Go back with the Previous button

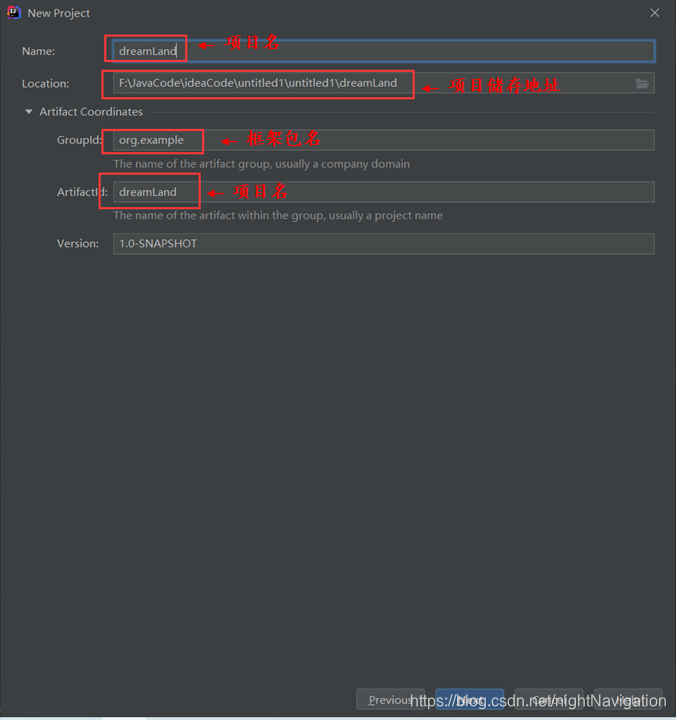[391, 700]
